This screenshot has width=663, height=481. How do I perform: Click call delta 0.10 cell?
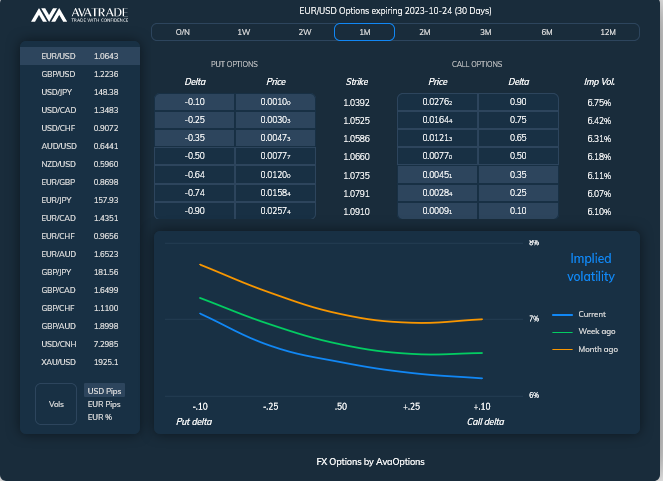coord(518,211)
